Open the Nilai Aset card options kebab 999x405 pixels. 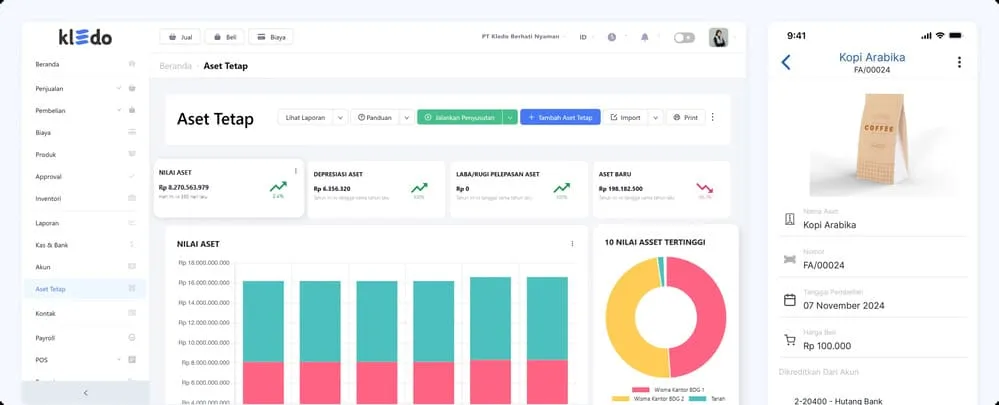coord(296,171)
